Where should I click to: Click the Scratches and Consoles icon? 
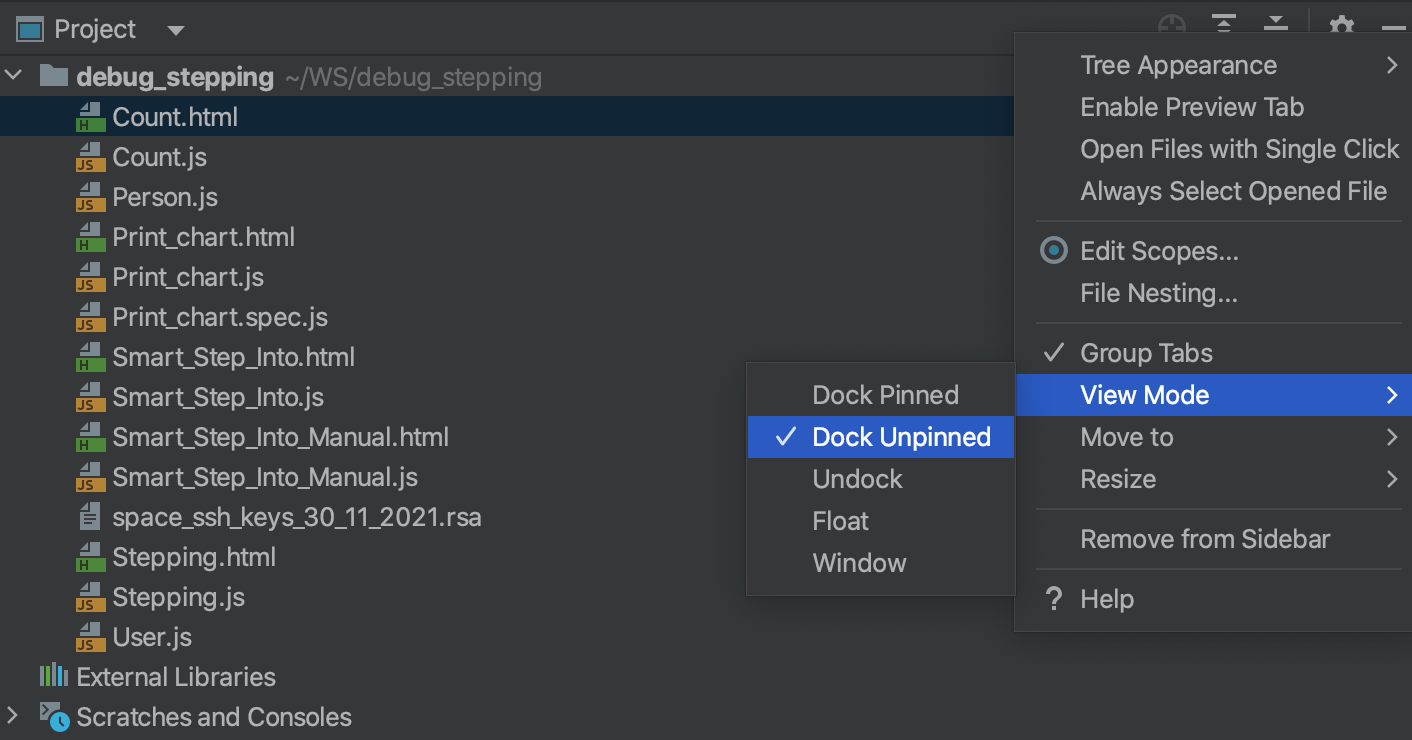coord(52,716)
